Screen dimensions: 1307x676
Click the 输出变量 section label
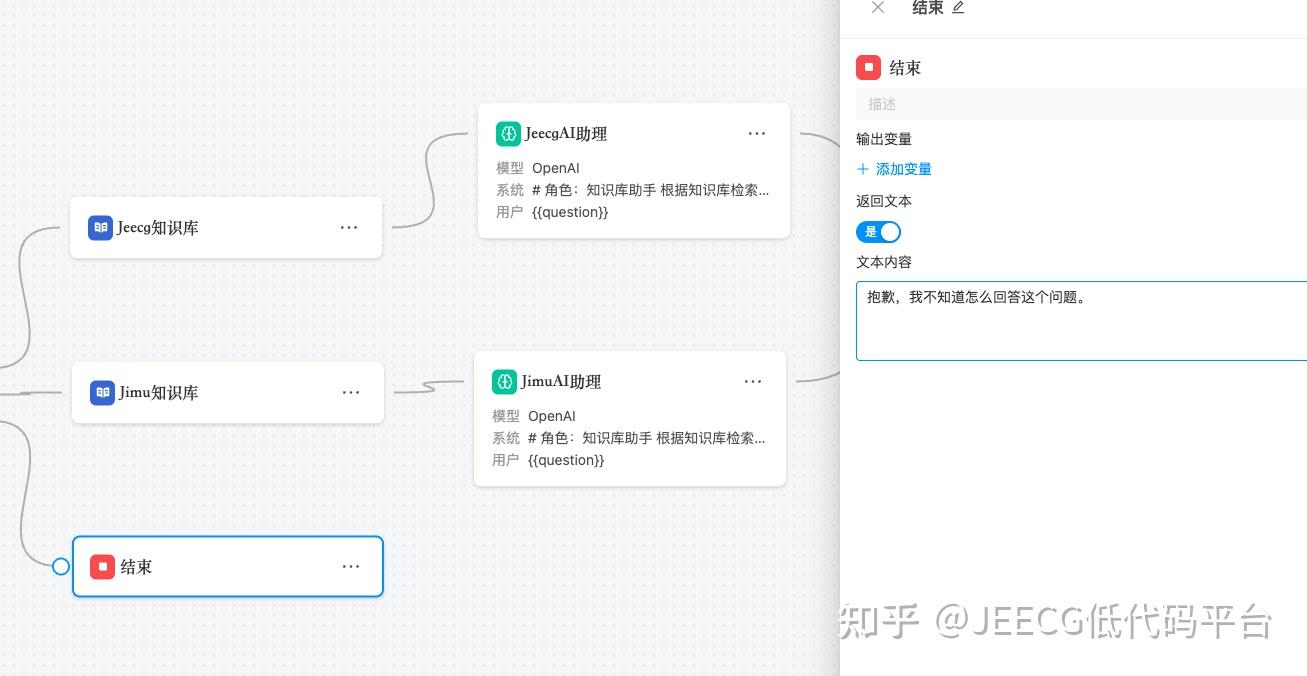(x=884, y=139)
